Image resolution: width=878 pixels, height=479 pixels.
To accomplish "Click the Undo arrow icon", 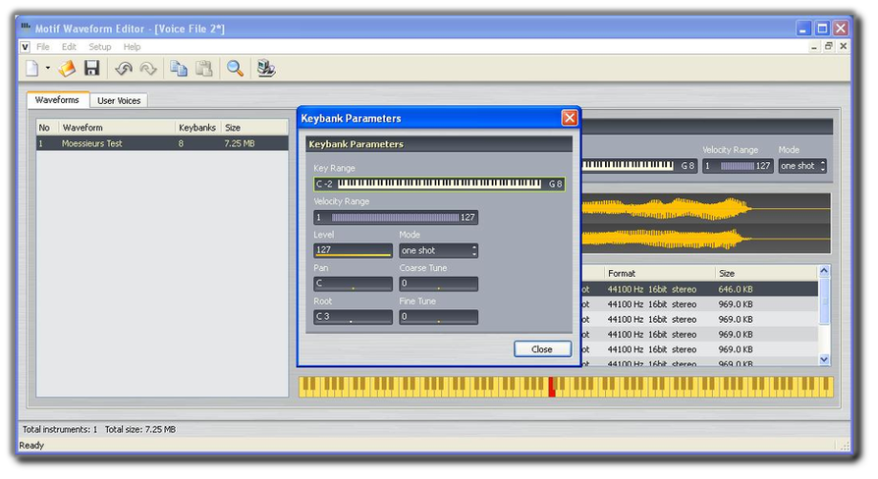I will [123, 68].
